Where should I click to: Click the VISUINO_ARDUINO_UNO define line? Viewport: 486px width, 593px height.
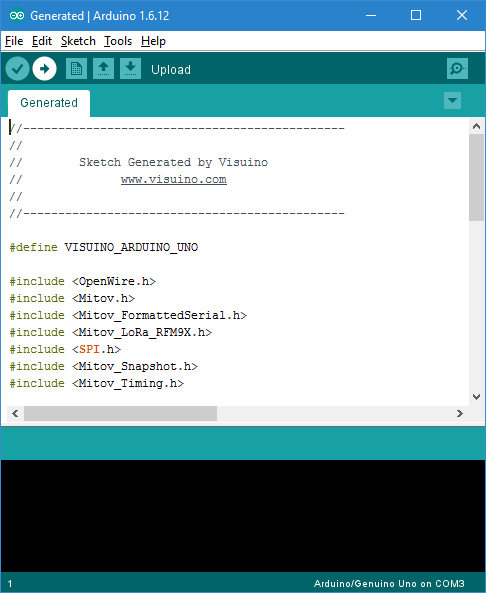pos(104,247)
